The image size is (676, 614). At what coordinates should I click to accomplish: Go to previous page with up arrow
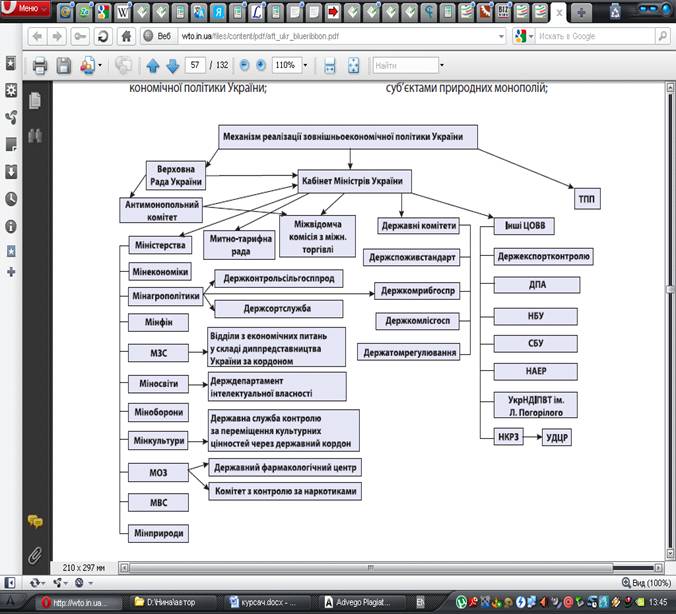tap(153, 66)
